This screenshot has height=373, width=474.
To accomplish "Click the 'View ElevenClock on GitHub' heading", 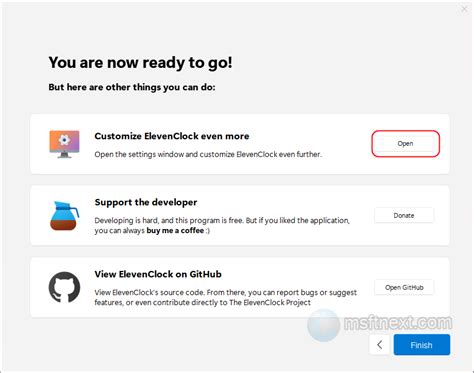I will (x=158, y=274).
